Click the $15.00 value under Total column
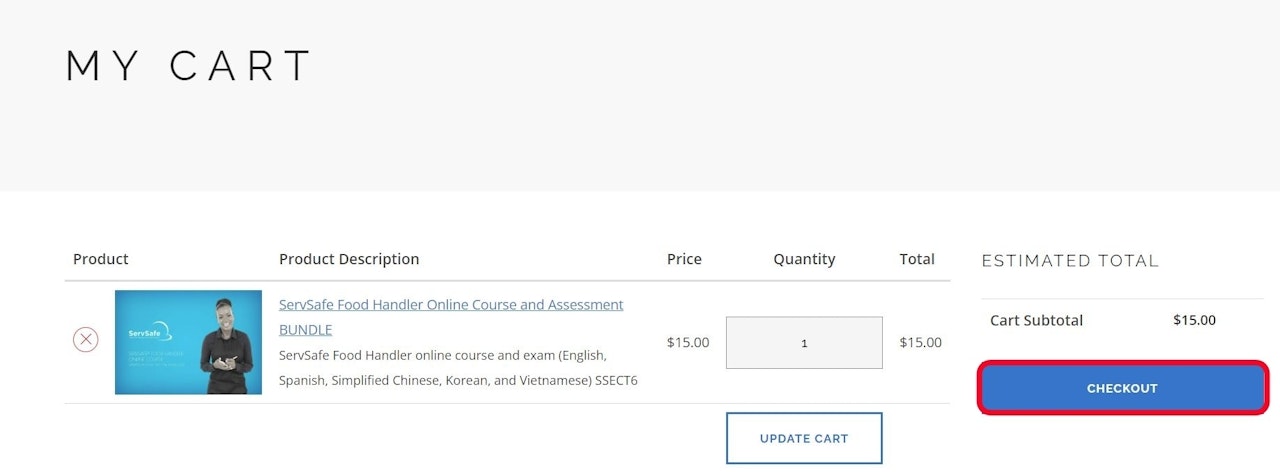Viewport: 1280px width, 472px height. (920, 342)
